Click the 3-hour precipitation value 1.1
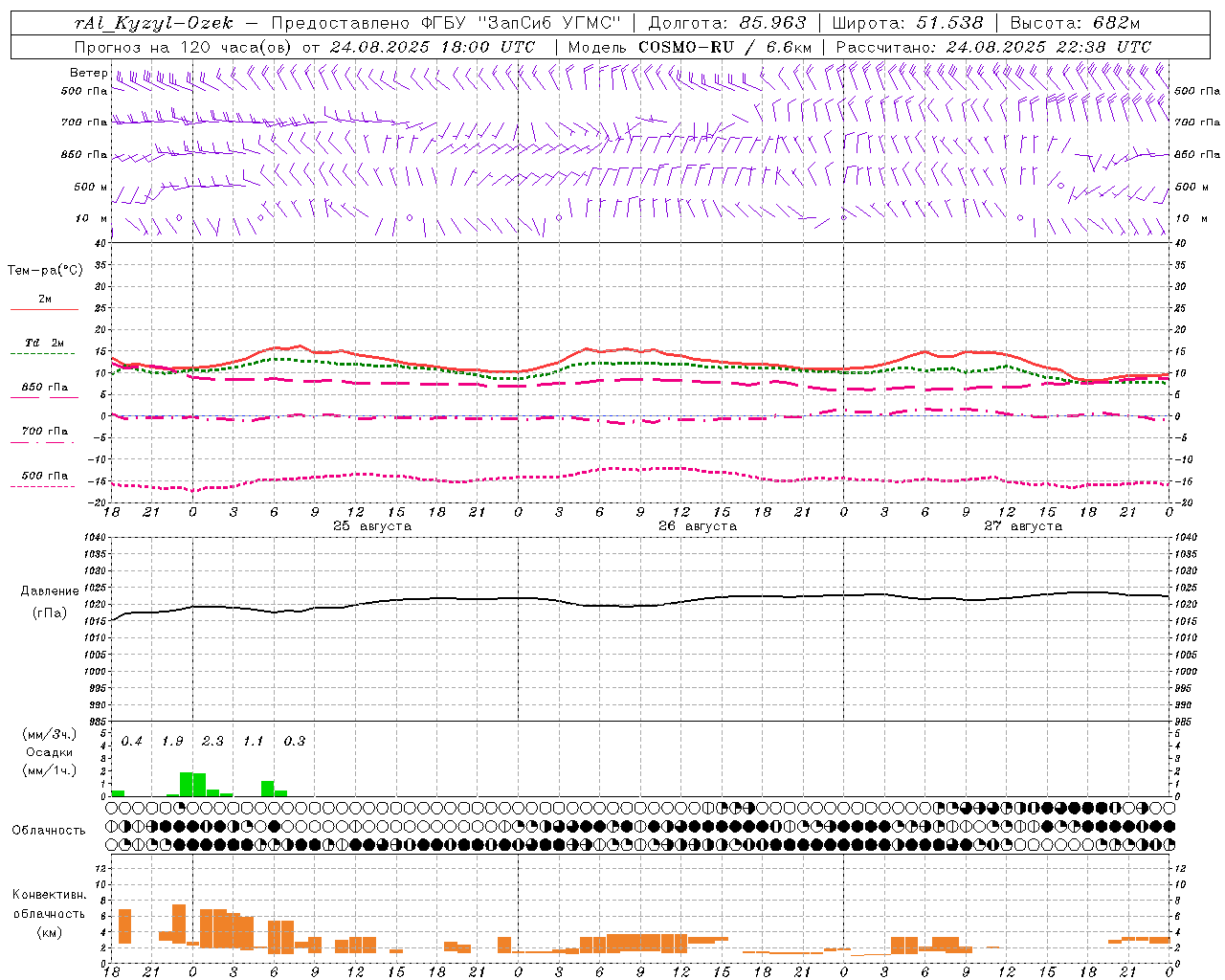This screenshot has width=1225, height=980. click(x=254, y=742)
